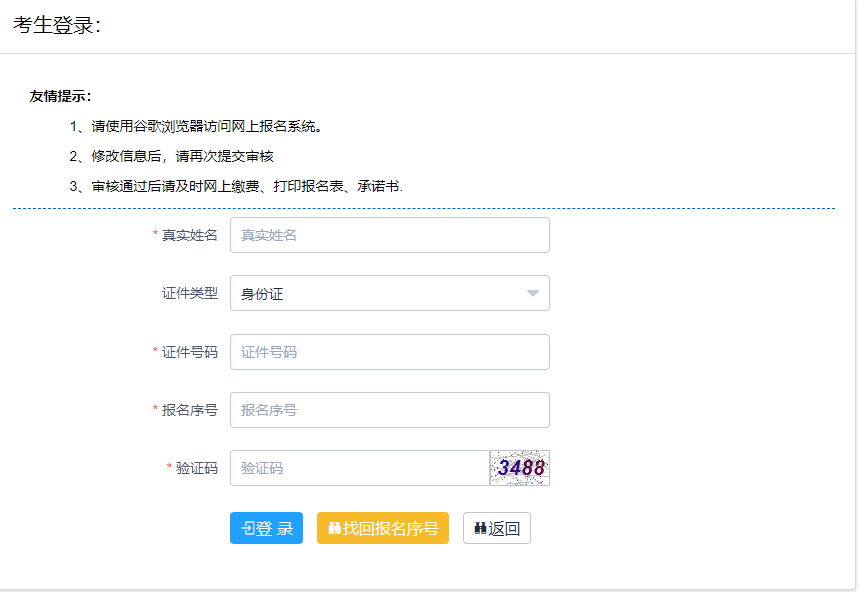Click the 验证码 input box

coord(360,468)
